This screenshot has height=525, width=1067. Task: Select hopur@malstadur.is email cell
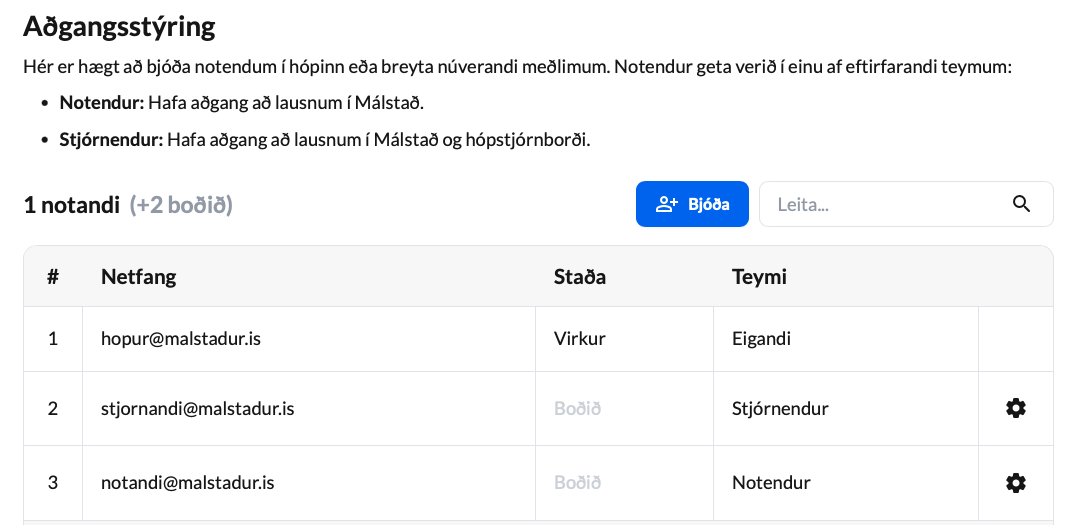pos(309,339)
